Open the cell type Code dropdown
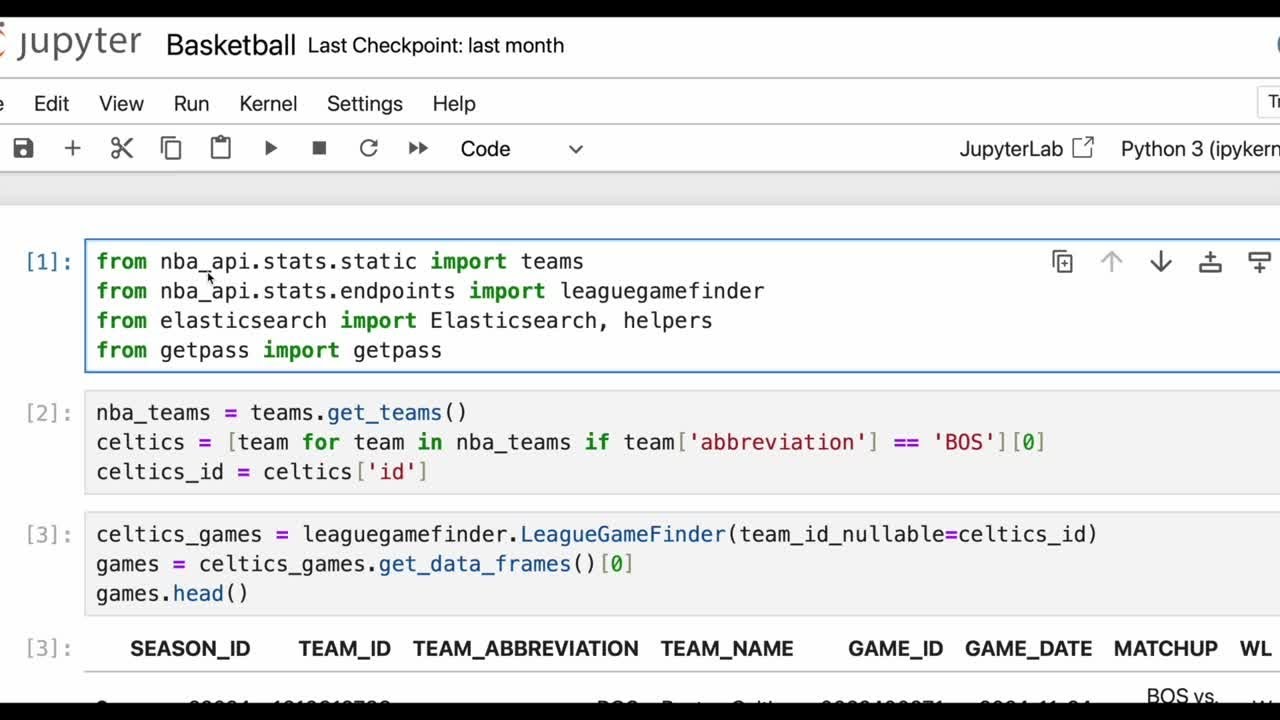The height and width of the screenshot is (720, 1280). (x=521, y=149)
